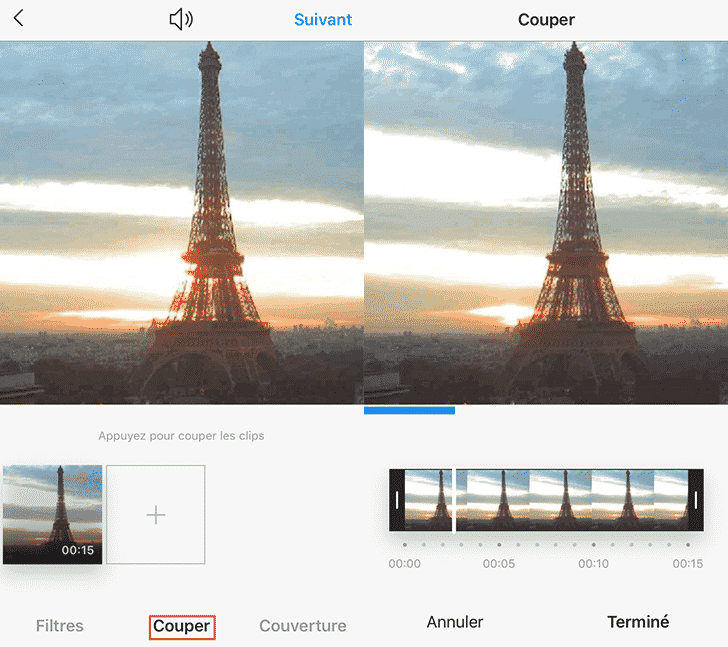Click the 00:00 start time marker
Viewport: 728px width, 647px height.
click(x=404, y=563)
